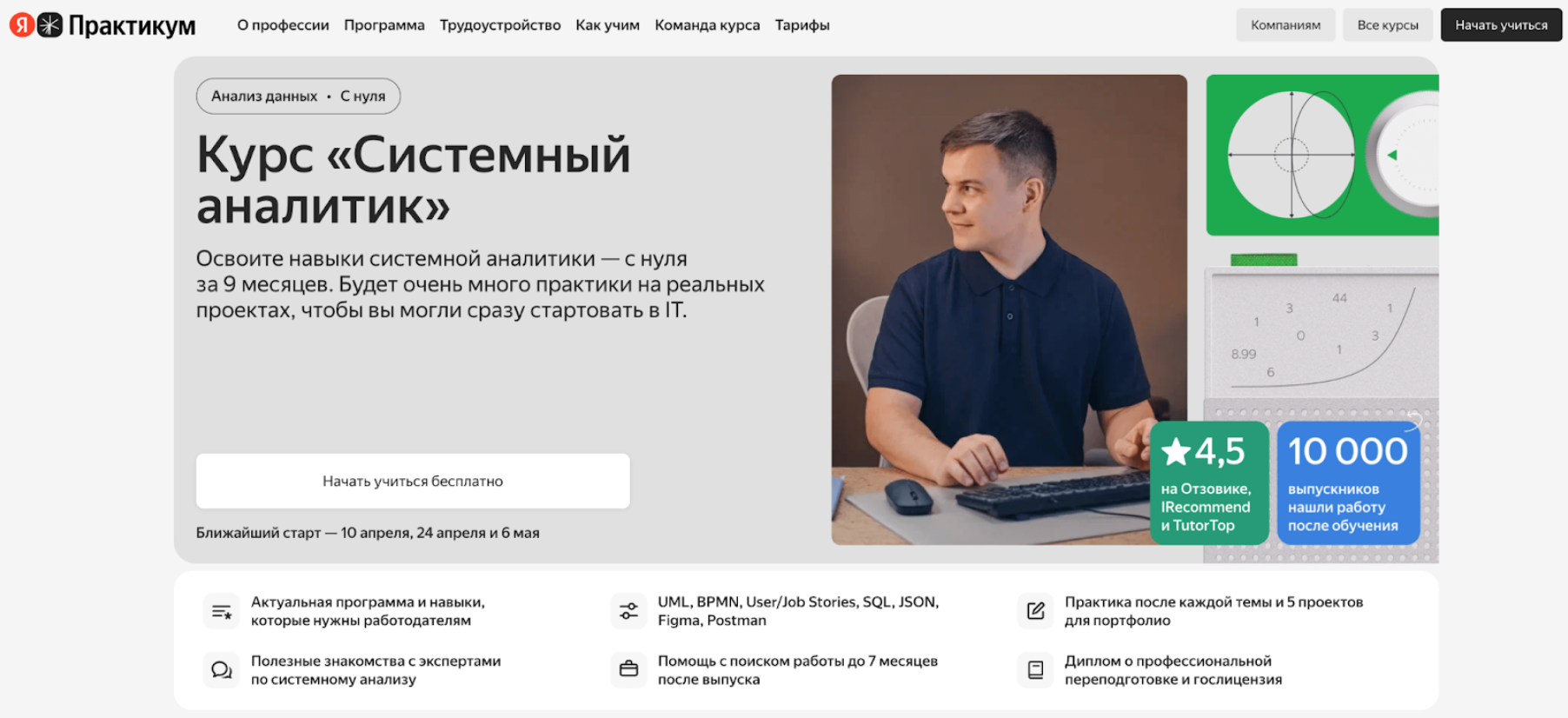Click the diploma book icon beside "Диплом о профессиональной"

click(x=1035, y=670)
